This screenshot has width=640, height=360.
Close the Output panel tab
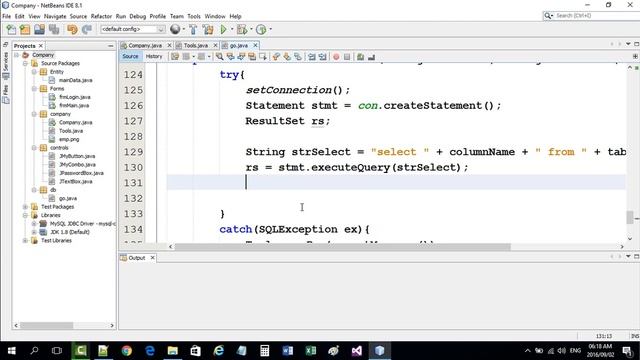(x=152, y=258)
